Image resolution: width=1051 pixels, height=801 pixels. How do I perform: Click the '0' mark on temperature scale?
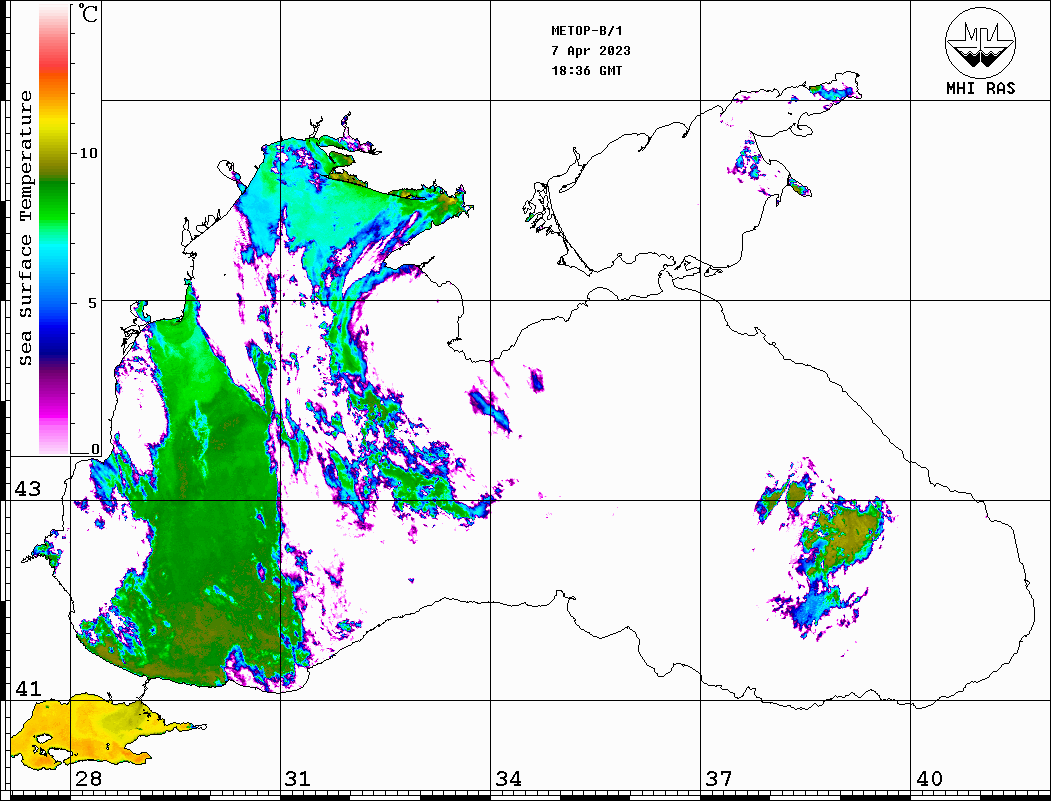(x=95, y=448)
